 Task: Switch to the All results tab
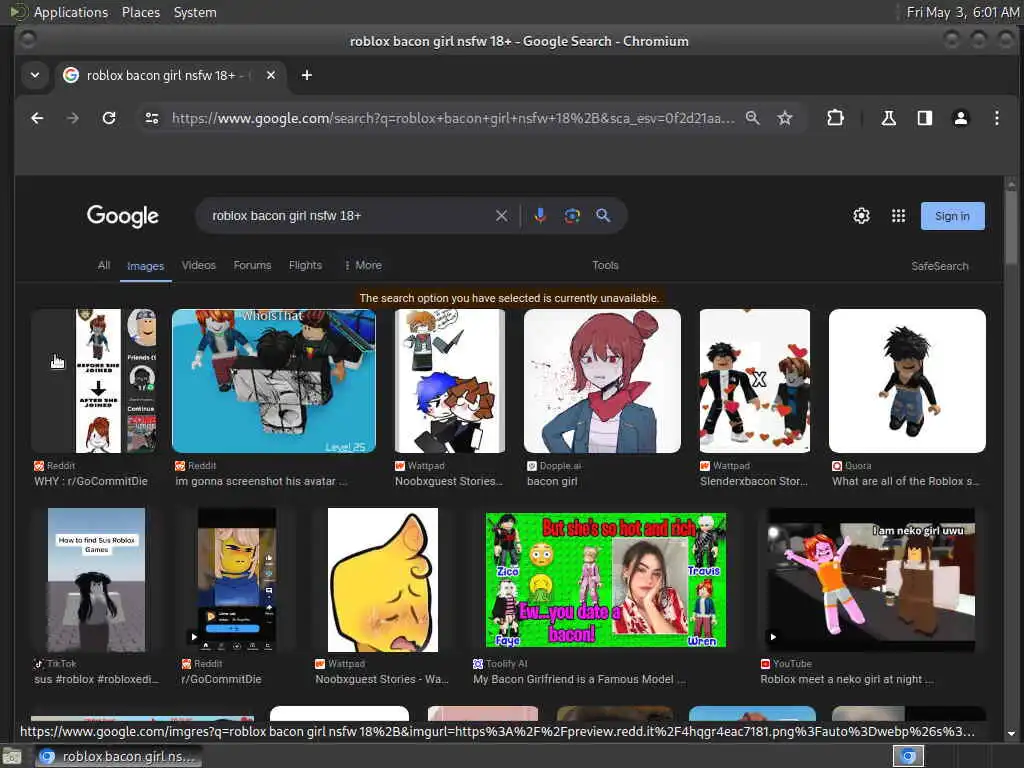104,265
